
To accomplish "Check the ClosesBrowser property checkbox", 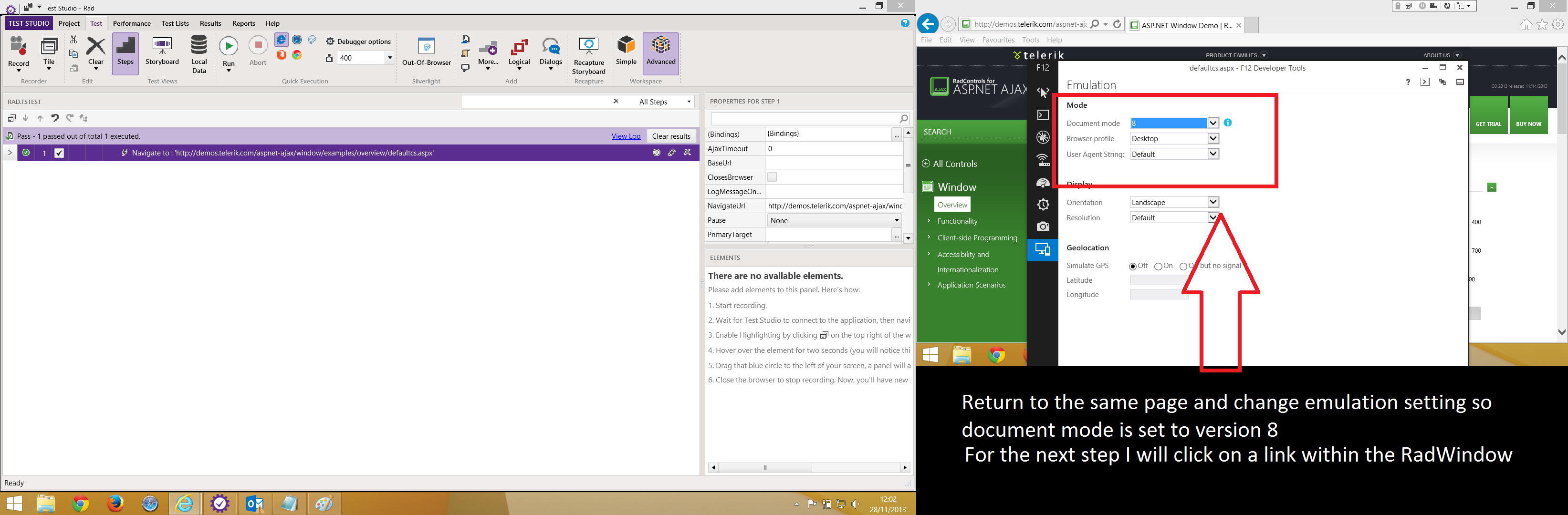I will 772,177.
